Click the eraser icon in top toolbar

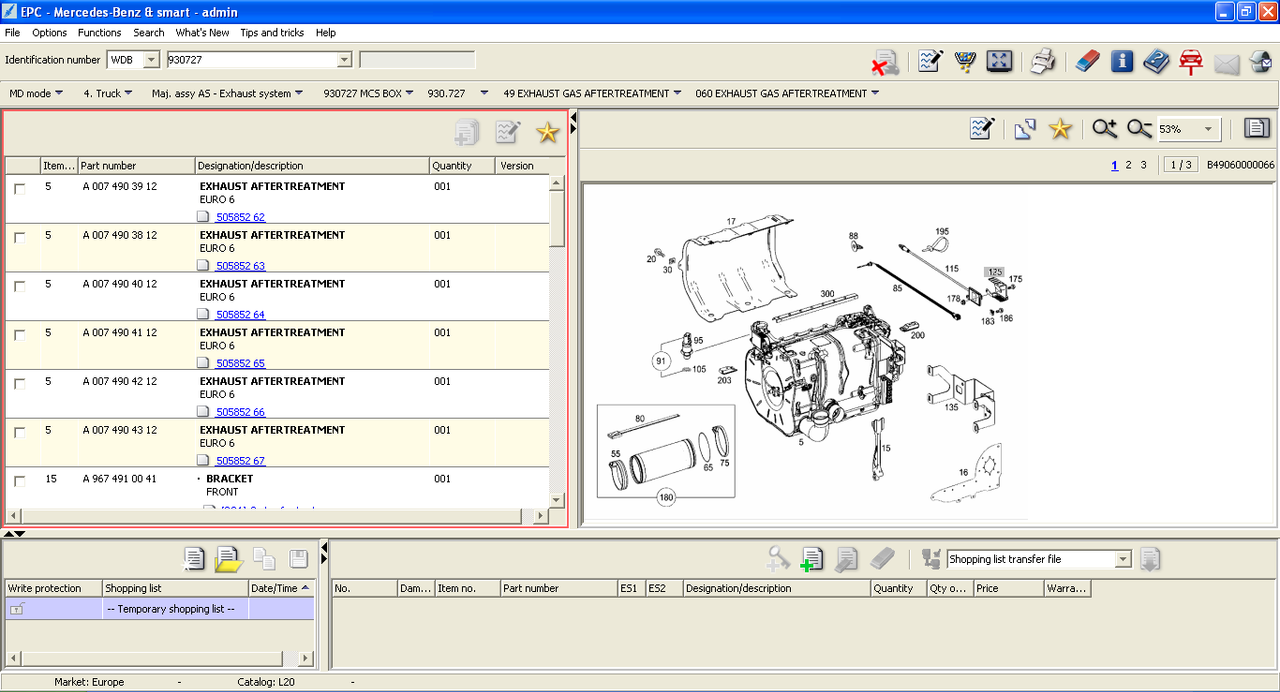coord(1087,62)
